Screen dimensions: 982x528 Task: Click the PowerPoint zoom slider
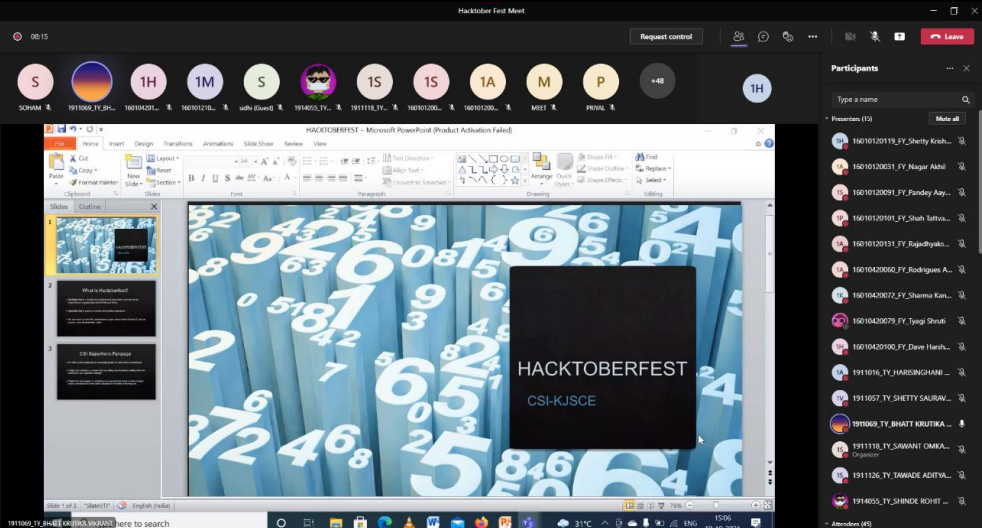click(716, 506)
